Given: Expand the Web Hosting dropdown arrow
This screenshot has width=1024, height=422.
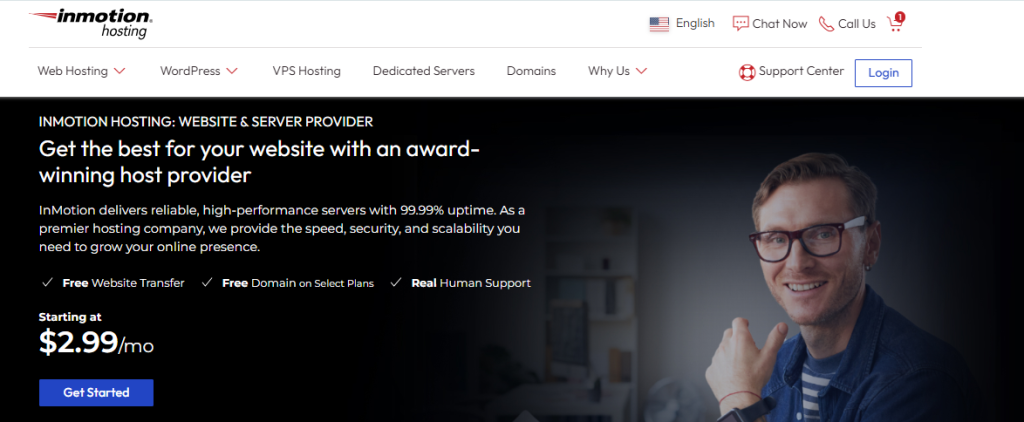Looking at the screenshot, I should (x=120, y=71).
